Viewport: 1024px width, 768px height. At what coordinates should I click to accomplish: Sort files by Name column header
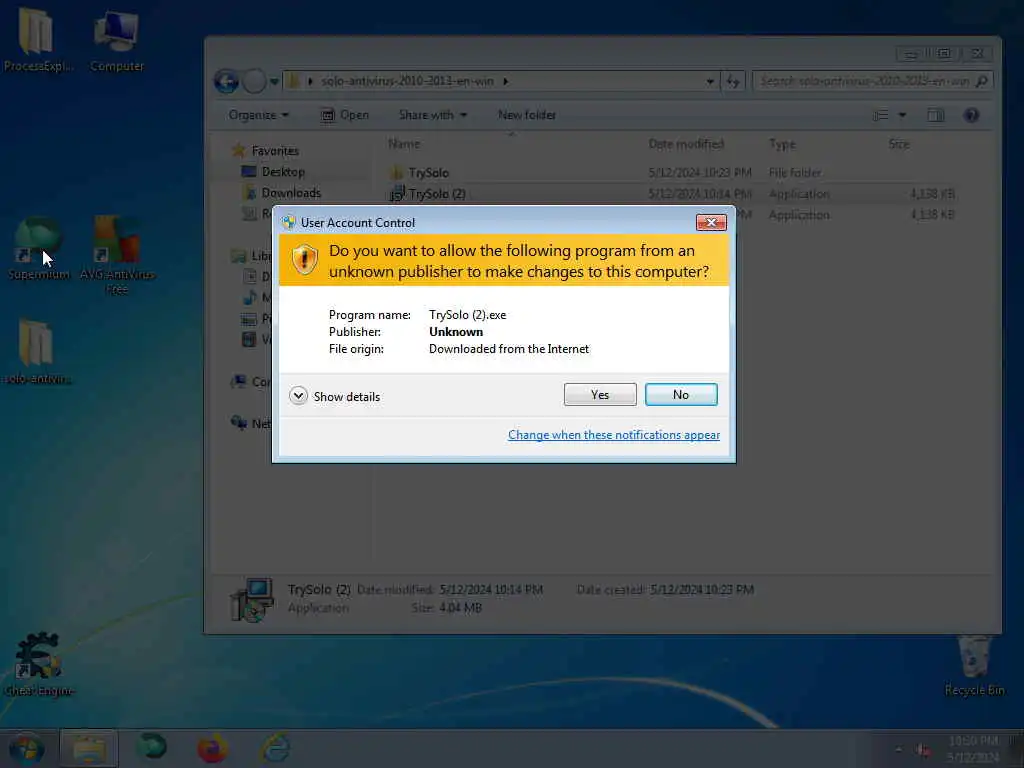coord(404,144)
